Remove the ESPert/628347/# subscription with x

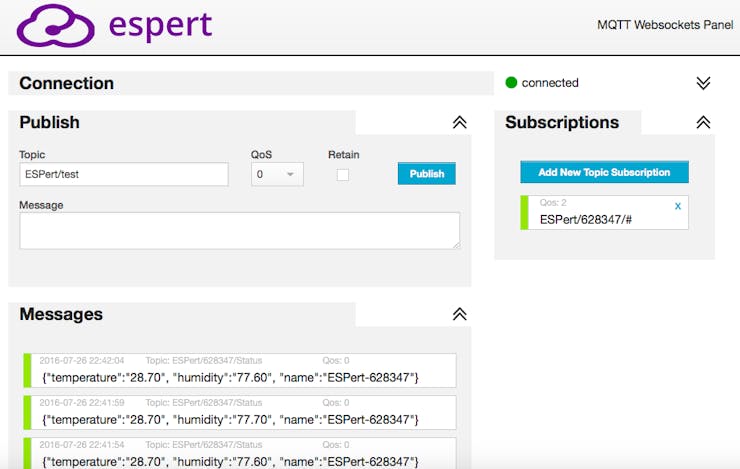click(678, 206)
